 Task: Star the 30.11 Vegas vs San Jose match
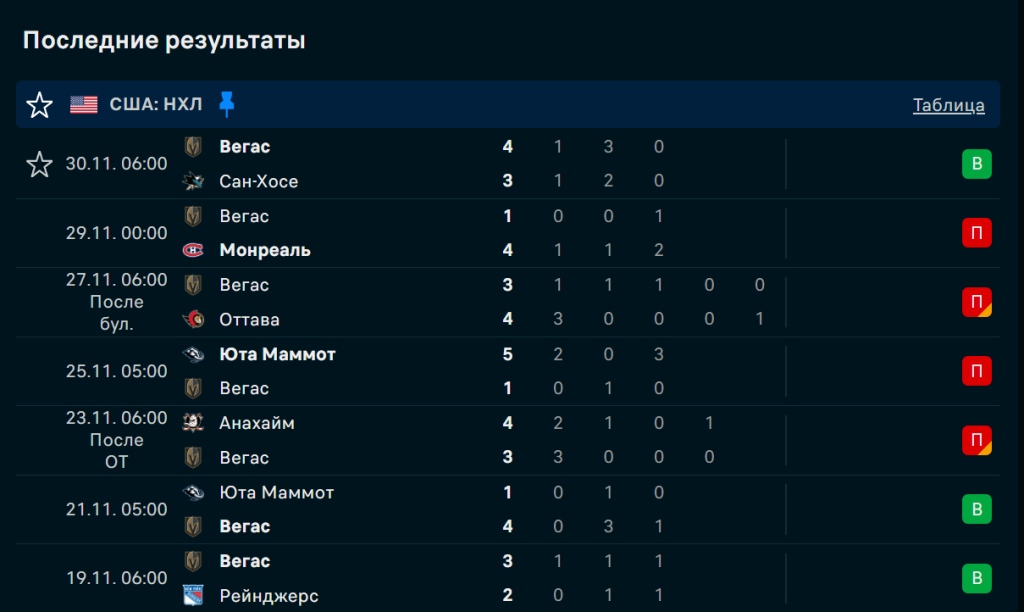point(39,164)
